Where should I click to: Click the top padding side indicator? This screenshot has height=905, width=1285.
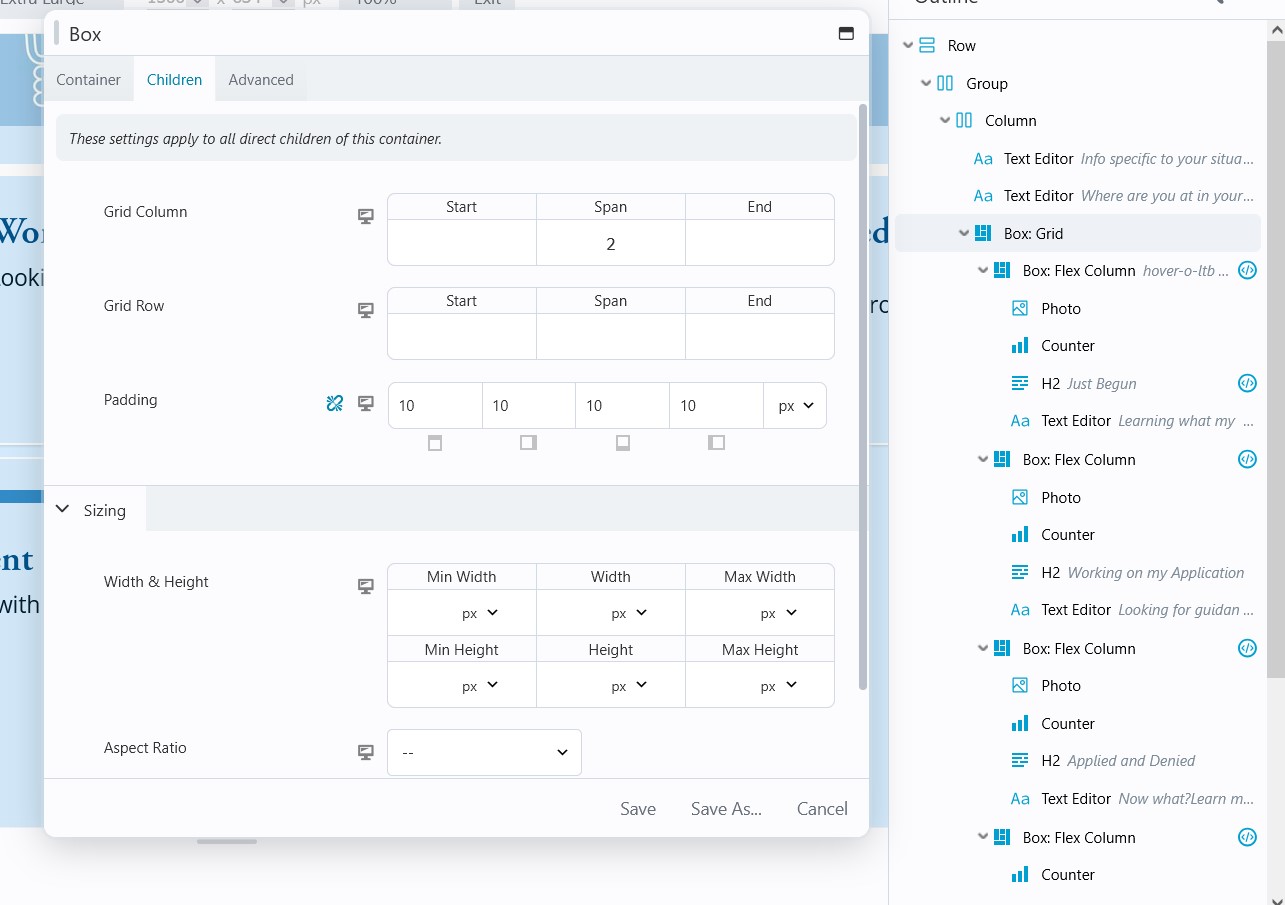pos(435,443)
